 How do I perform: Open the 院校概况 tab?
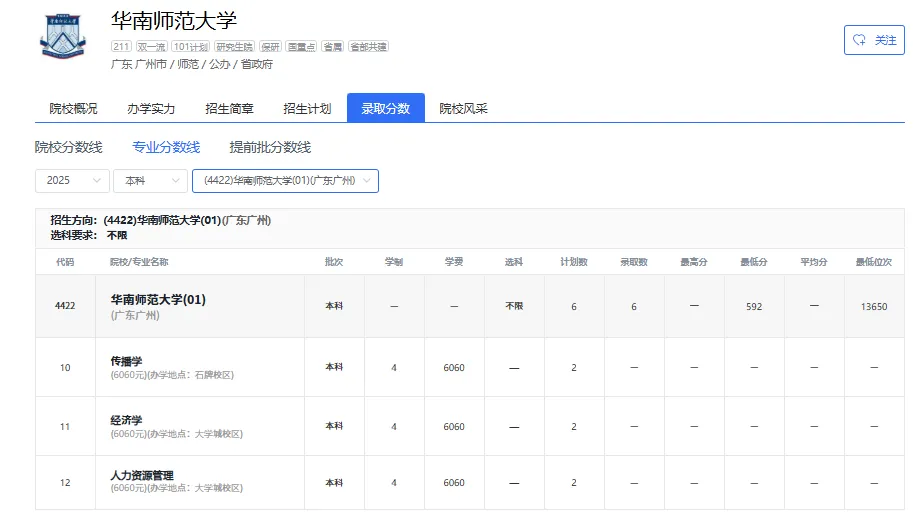coord(73,108)
